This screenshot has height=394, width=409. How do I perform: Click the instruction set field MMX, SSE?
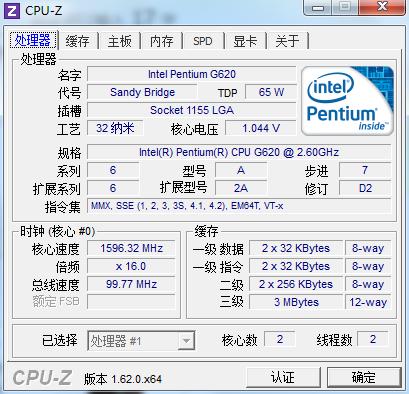(x=239, y=206)
